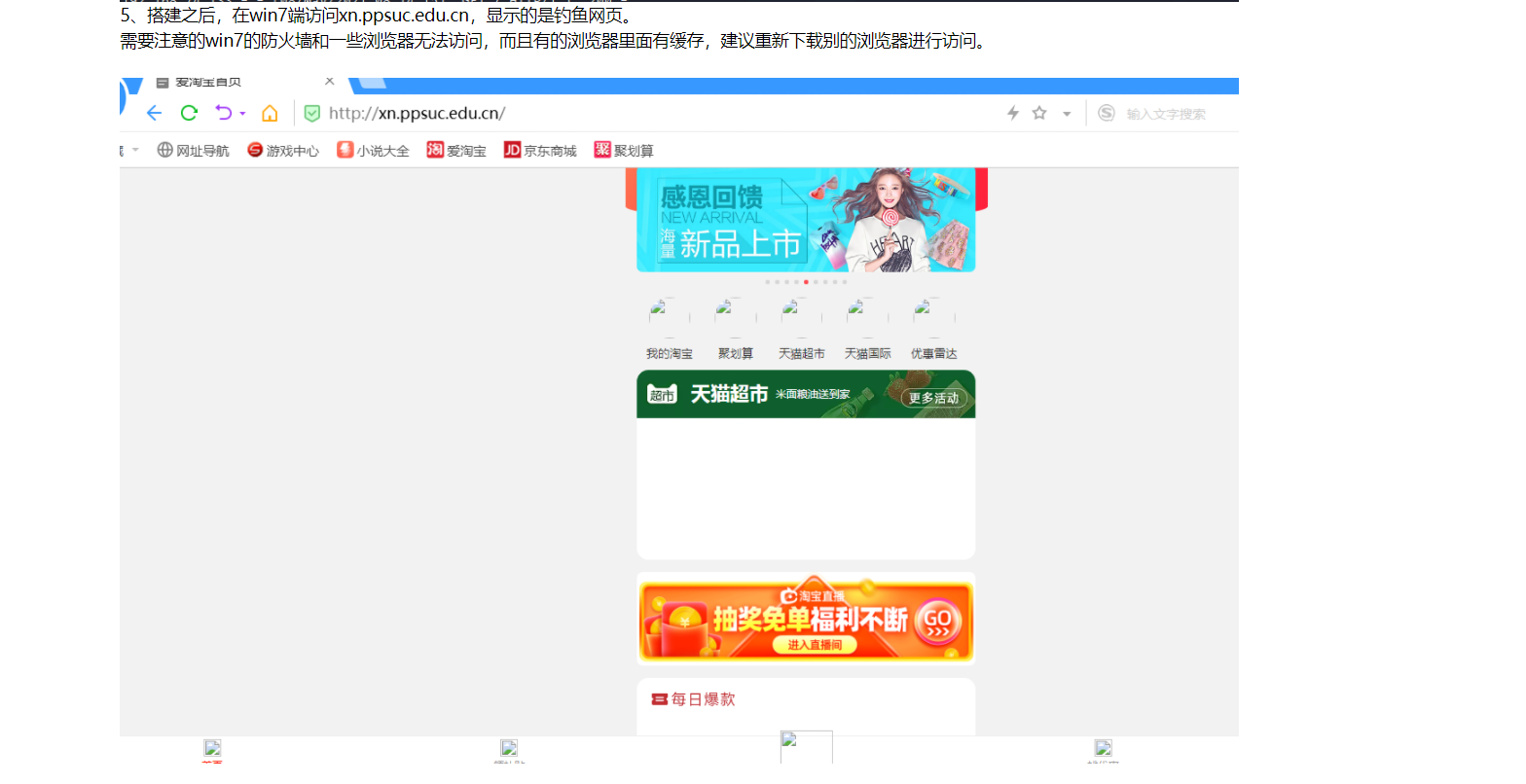Open the undo history dropdown arrow

(242, 114)
